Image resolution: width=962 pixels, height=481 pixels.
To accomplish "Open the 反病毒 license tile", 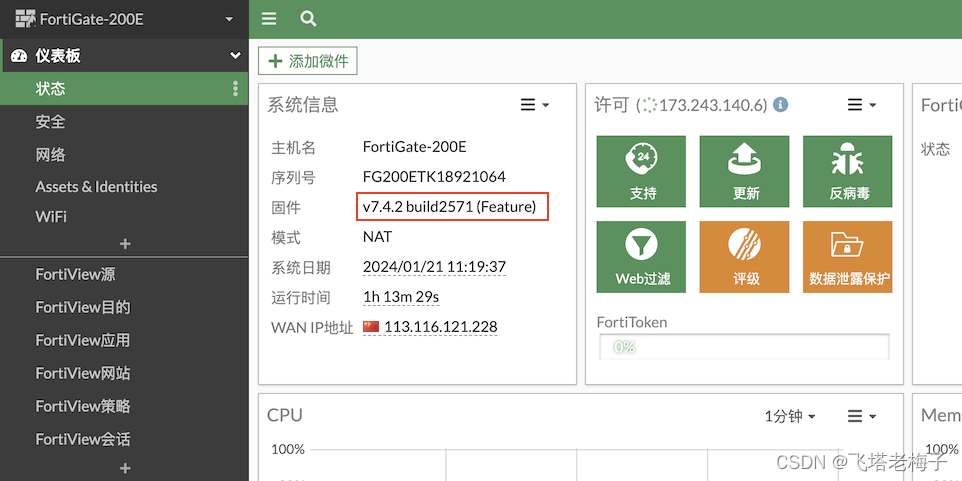I will click(847, 171).
